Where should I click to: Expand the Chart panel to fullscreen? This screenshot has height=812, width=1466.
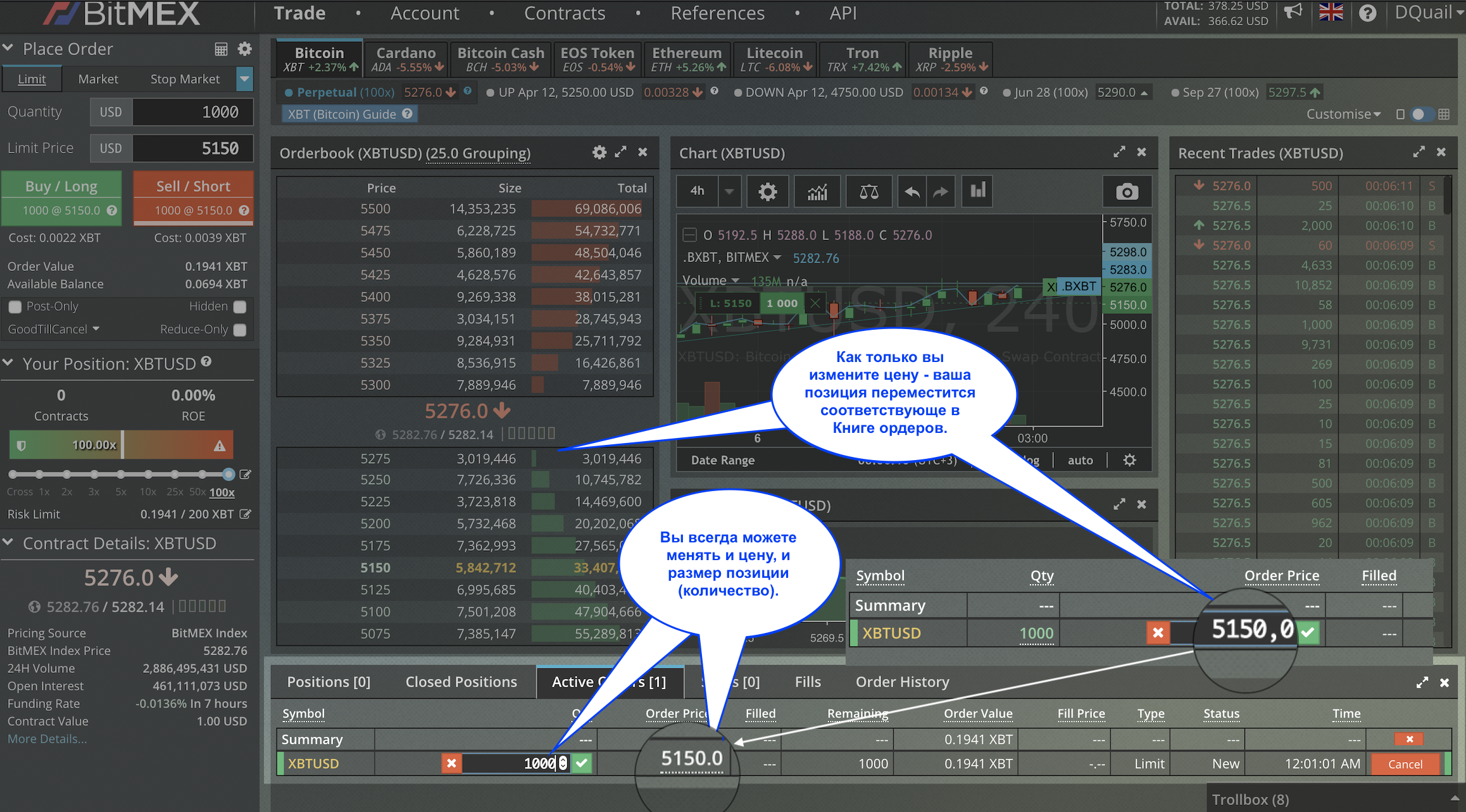(1119, 153)
